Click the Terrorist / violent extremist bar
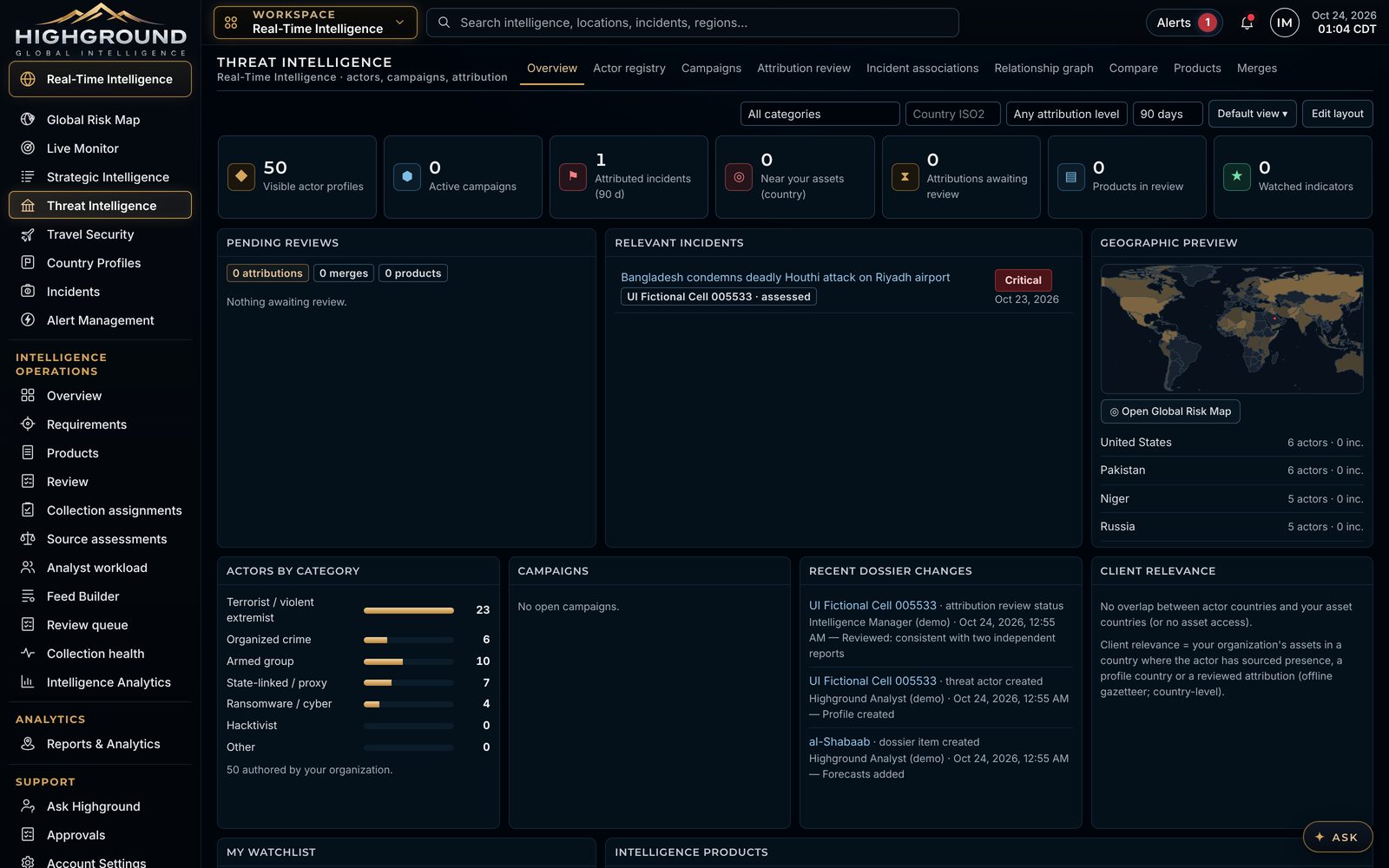Image resolution: width=1389 pixels, height=868 pixels. click(x=408, y=610)
